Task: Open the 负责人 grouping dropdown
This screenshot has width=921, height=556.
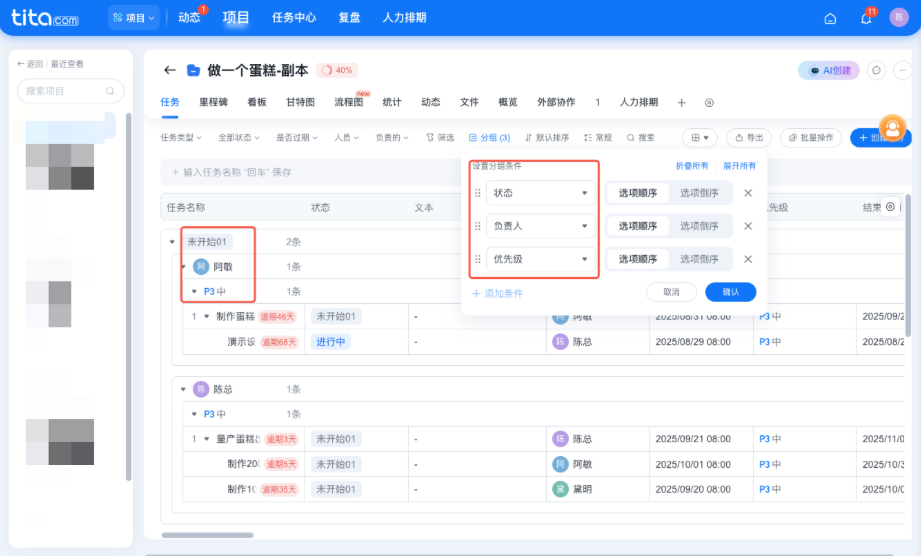Action: pos(541,226)
